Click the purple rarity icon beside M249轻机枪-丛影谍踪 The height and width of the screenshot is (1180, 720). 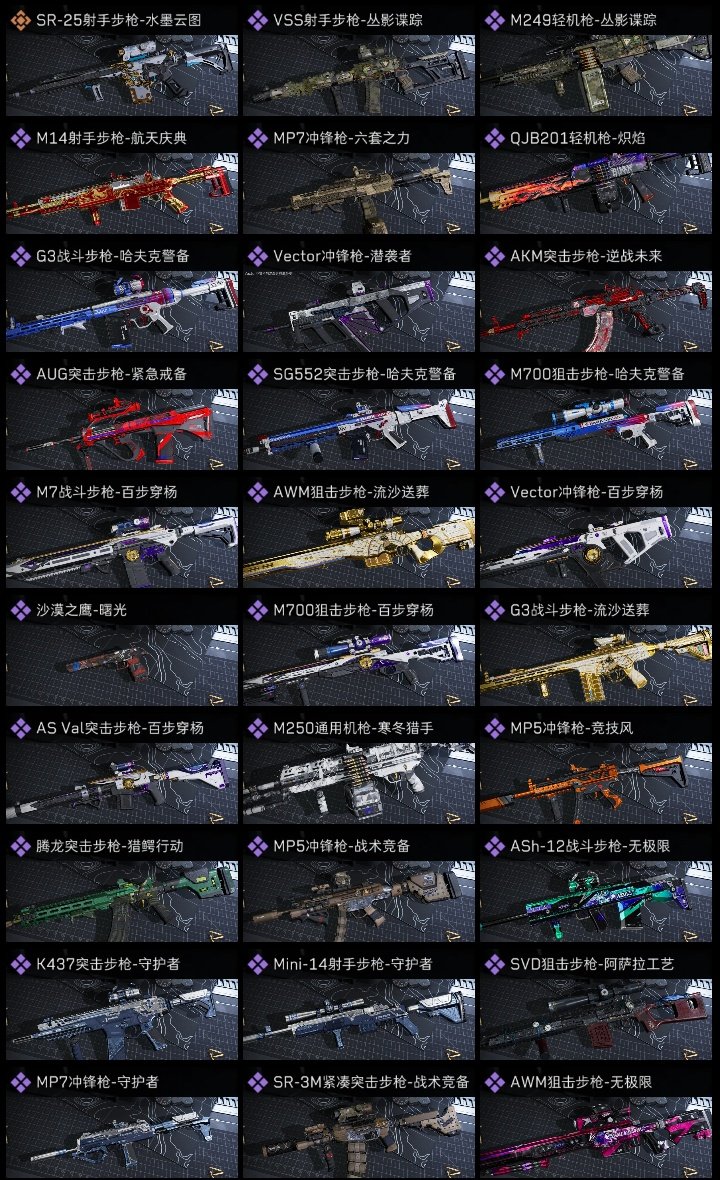click(494, 20)
